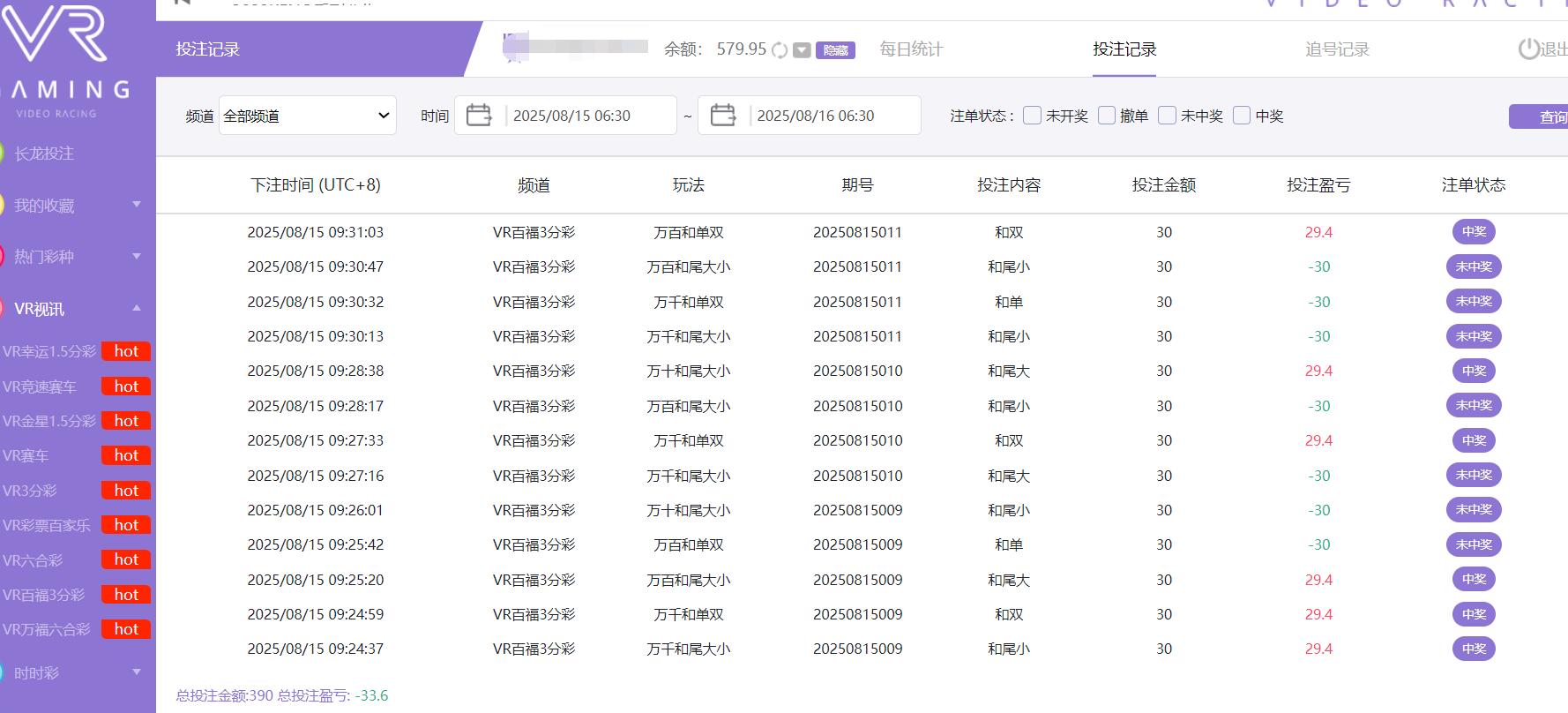Switch to the 追号记录 tab
The image size is (1568, 713).
(x=1337, y=49)
